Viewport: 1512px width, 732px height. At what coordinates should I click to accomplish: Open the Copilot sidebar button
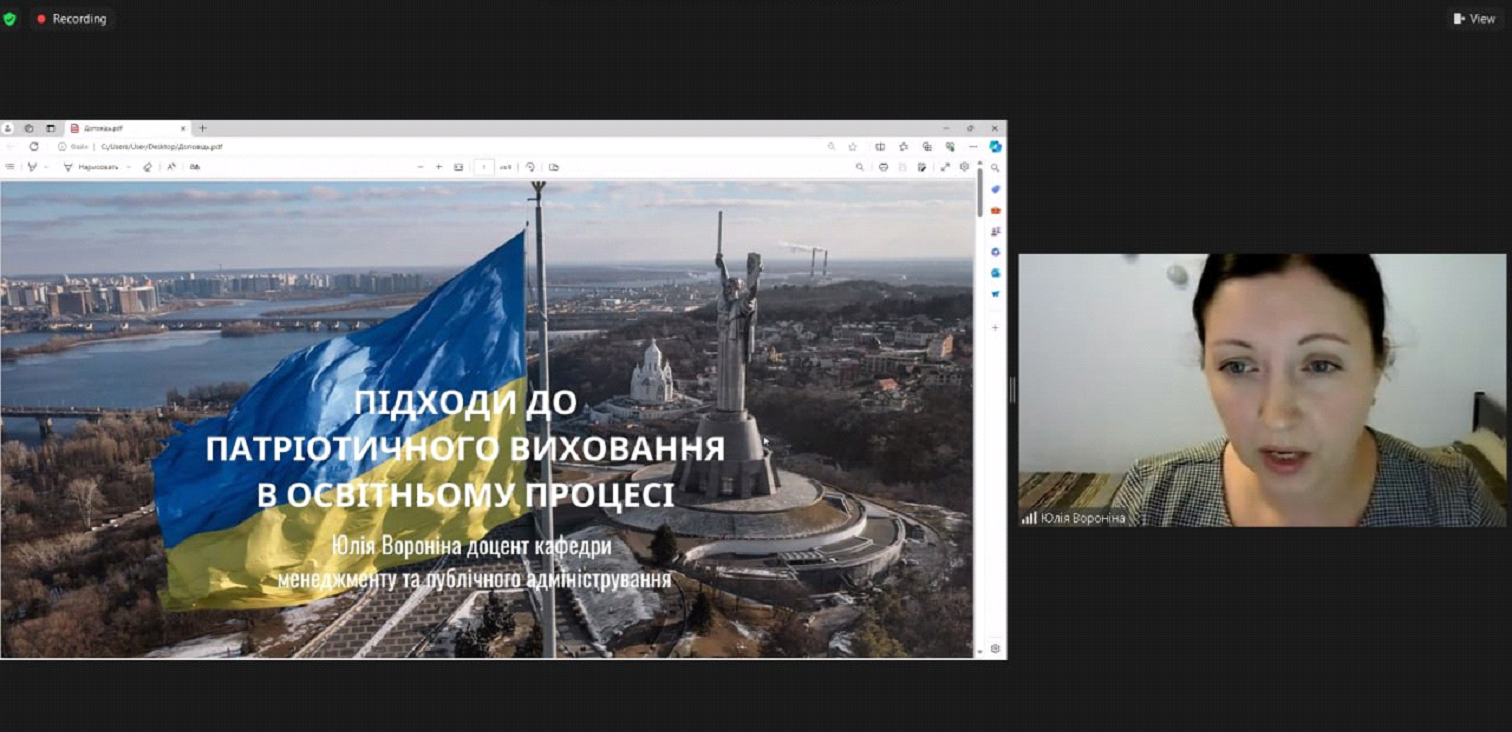pos(995,146)
